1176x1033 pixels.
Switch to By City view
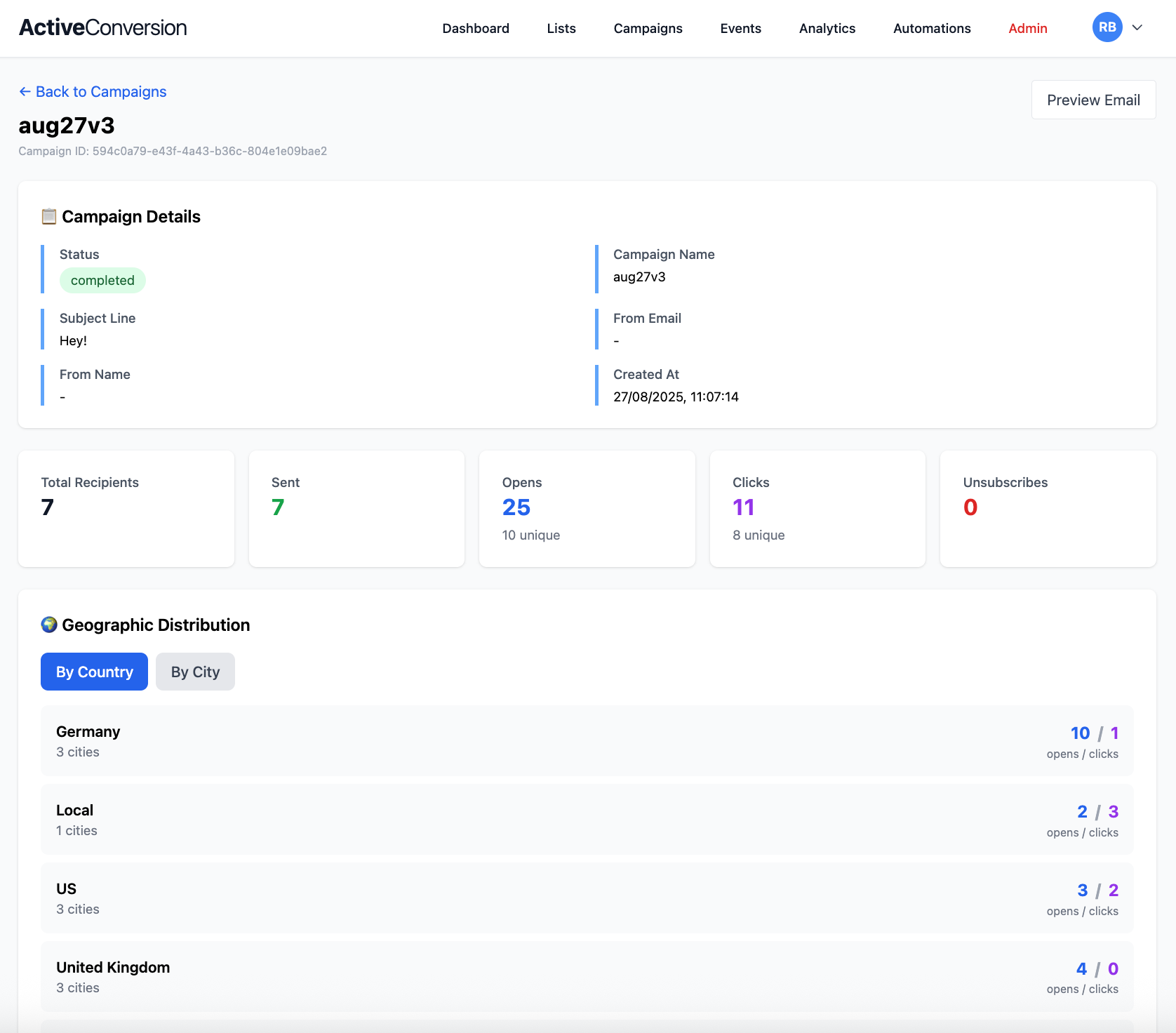coord(195,672)
